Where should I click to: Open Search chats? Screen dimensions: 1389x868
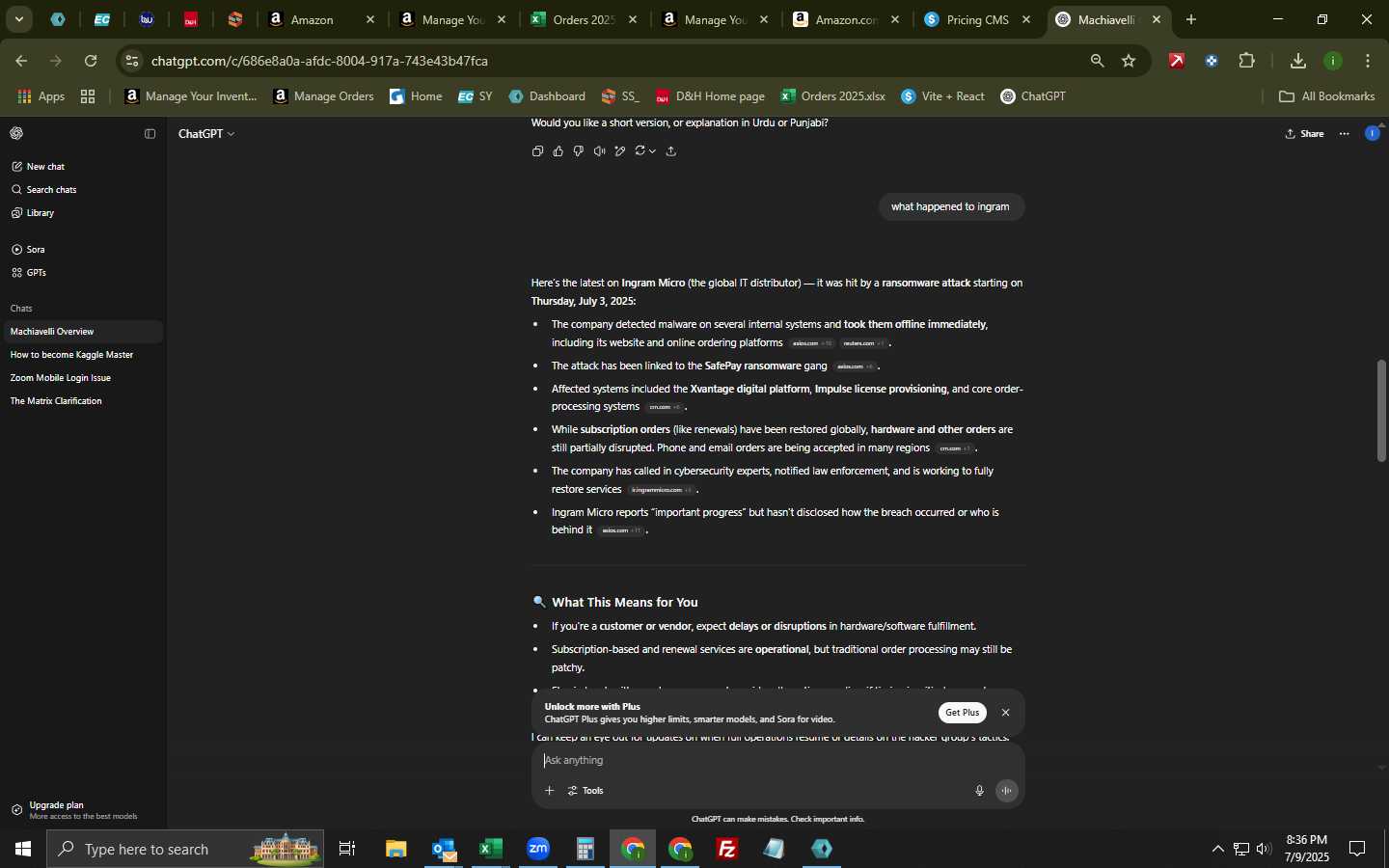pos(82,190)
